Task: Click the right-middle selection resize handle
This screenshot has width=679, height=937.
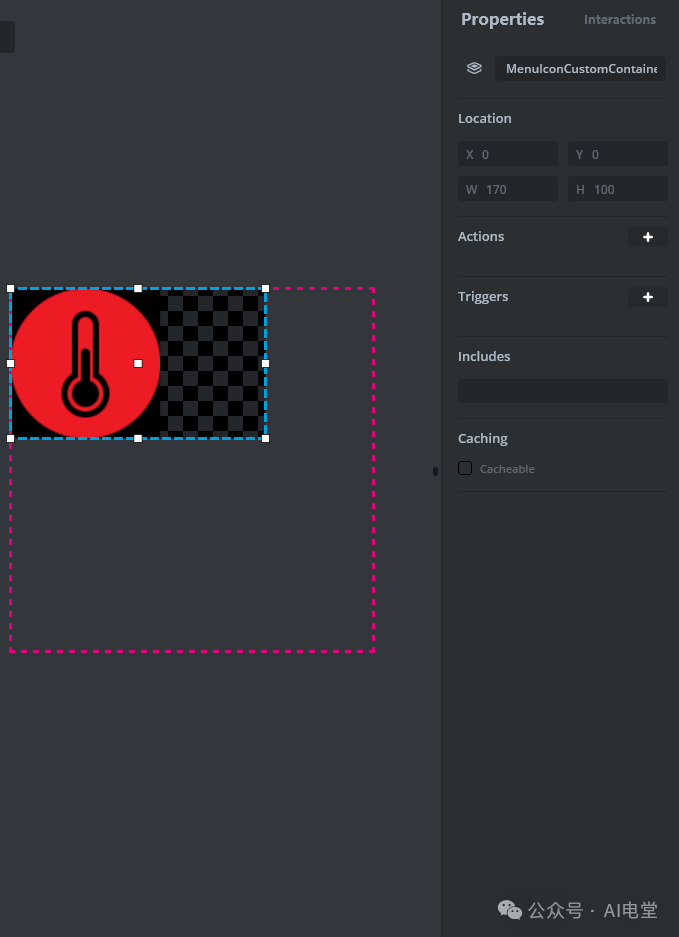Action: [x=265, y=363]
